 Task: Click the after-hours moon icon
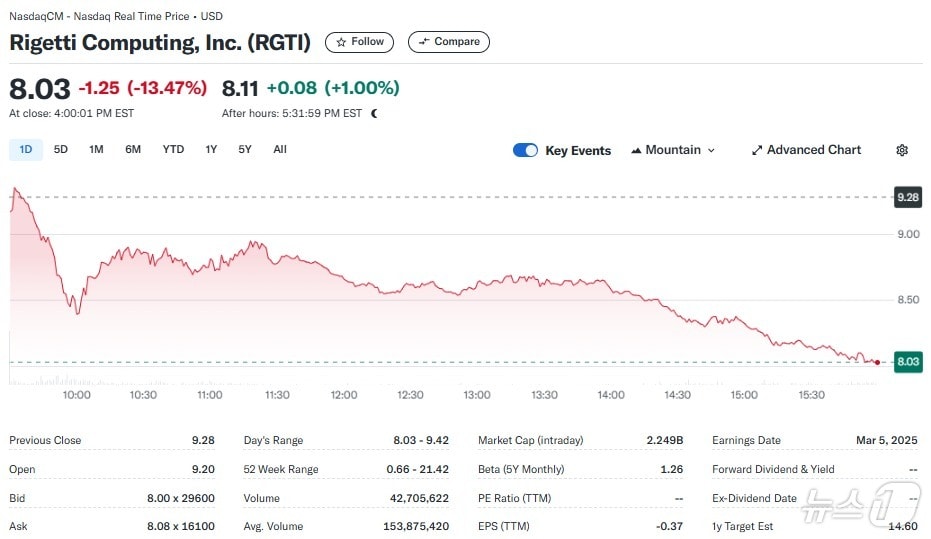pyautogui.click(x=375, y=113)
